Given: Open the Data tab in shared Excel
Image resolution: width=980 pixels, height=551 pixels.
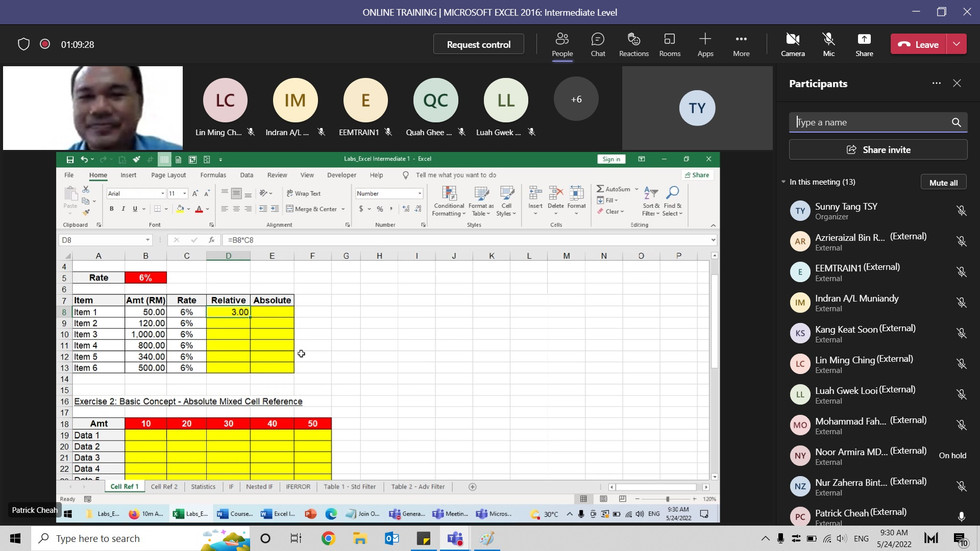Looking at the screenshot, I should click(247, 175).
